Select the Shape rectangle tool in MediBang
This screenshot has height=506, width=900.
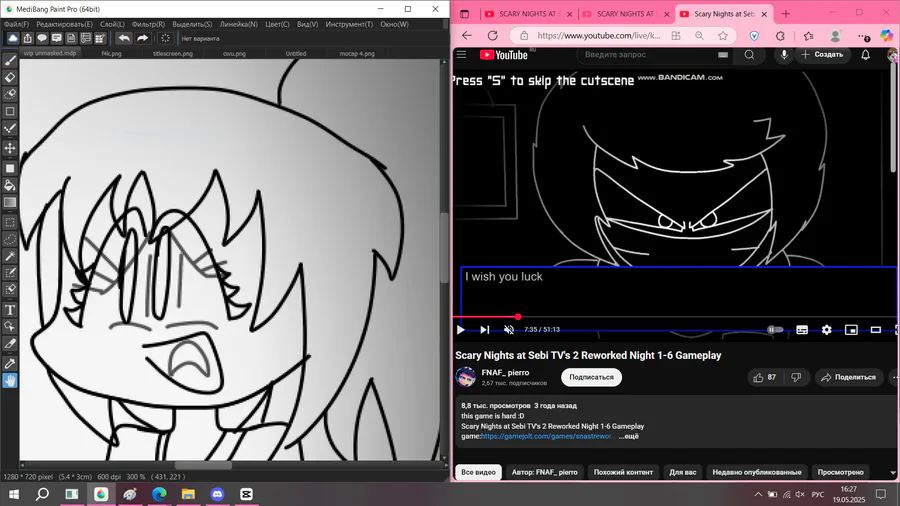[10, 111]
